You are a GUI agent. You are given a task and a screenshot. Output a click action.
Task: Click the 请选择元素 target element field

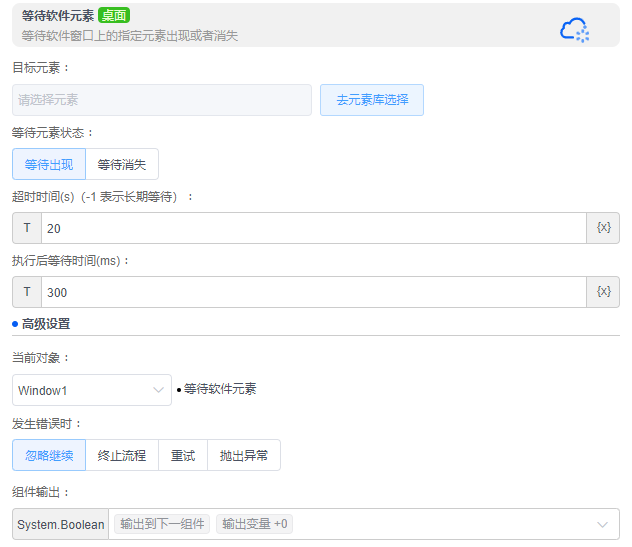(x=162, y=100)
